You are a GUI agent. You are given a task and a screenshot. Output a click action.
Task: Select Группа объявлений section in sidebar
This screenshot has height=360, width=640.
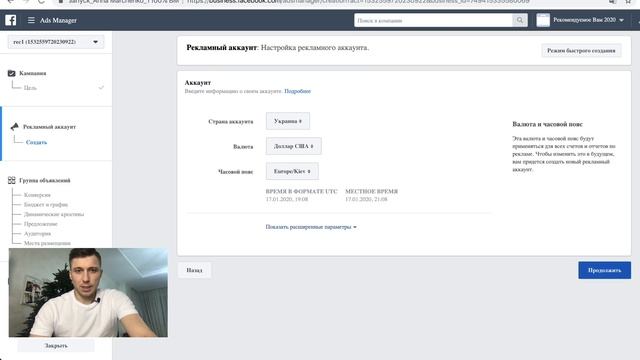(x=45, y=180)
